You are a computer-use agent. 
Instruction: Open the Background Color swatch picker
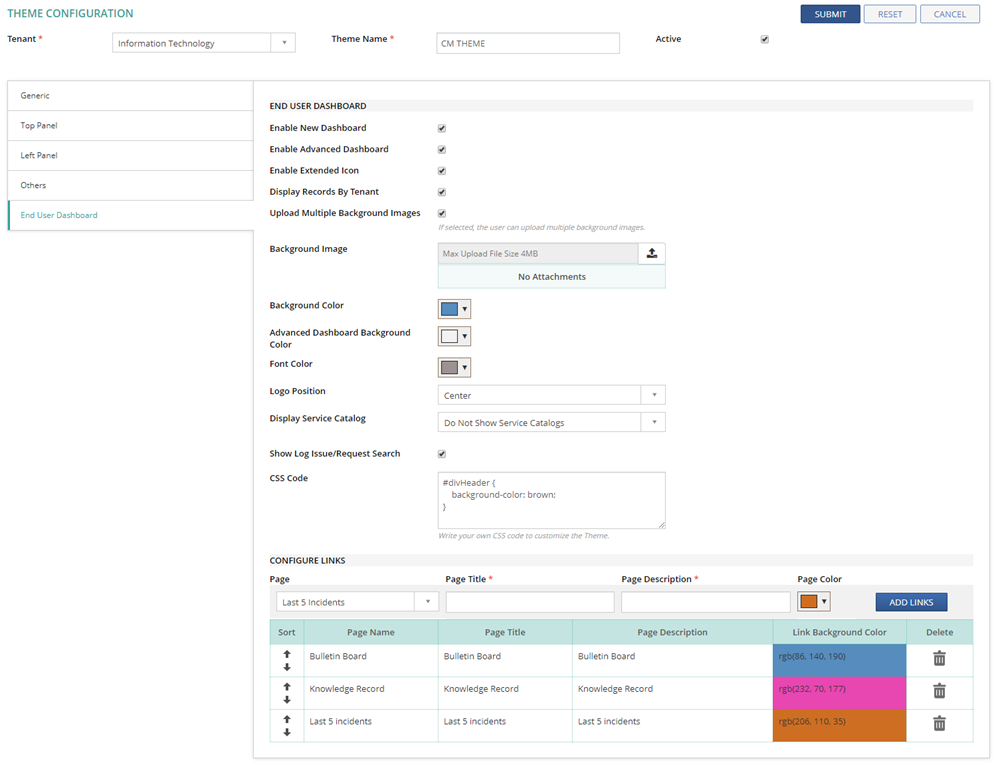454,309
